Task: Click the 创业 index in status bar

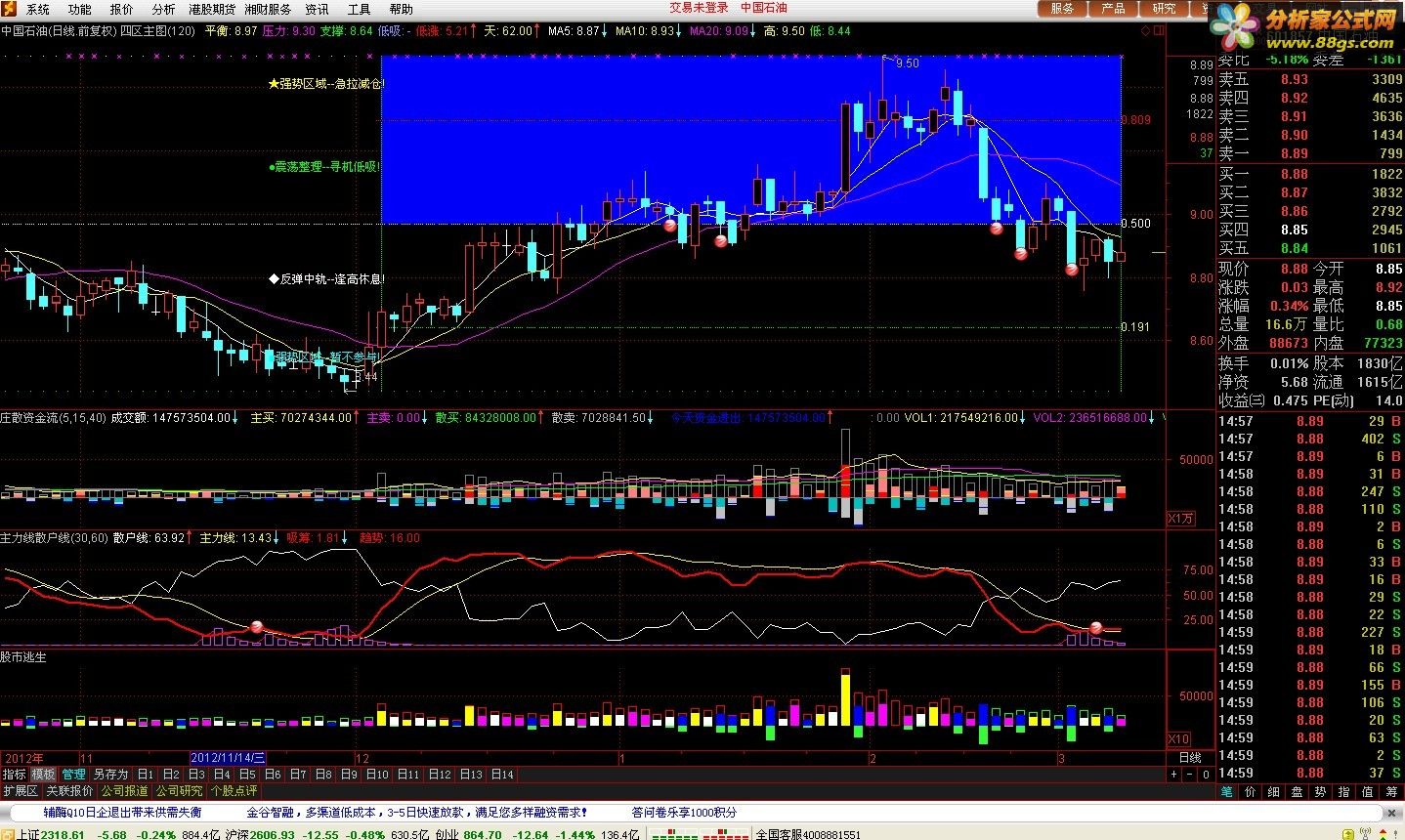Action: 447,833
